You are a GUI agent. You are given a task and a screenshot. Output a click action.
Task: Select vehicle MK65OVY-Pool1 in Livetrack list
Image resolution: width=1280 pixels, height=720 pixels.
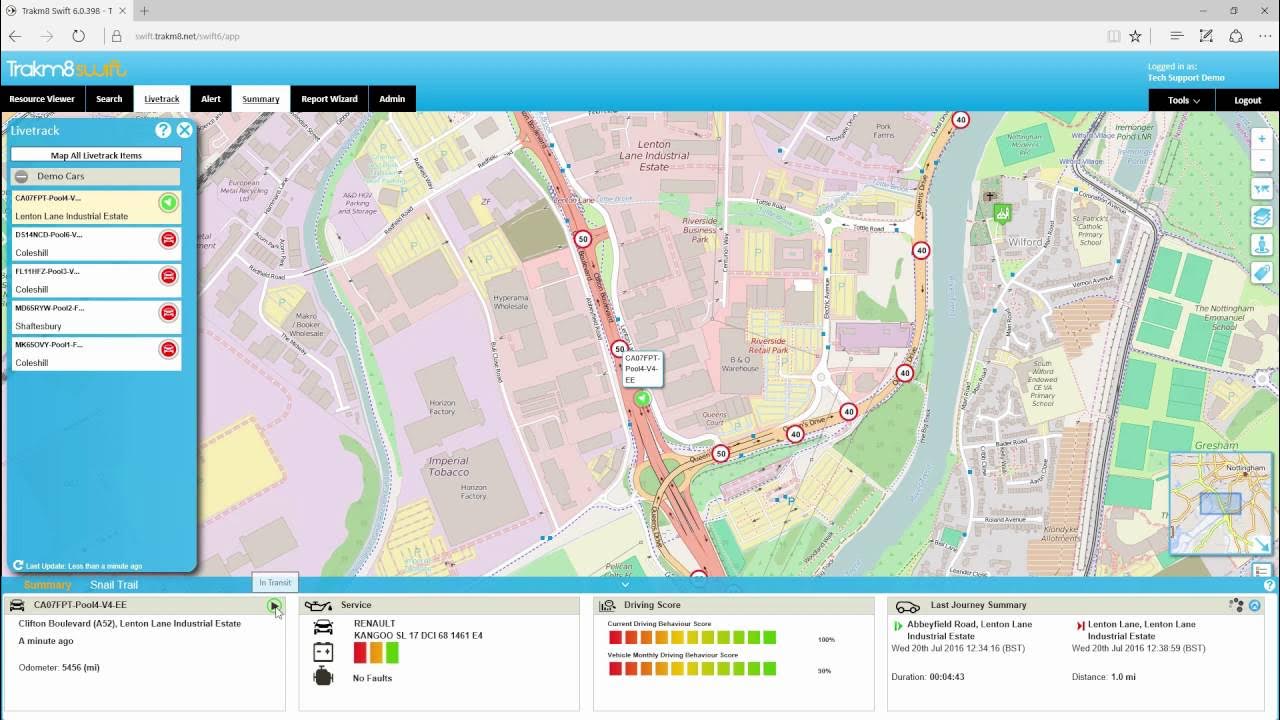(96, 354)
